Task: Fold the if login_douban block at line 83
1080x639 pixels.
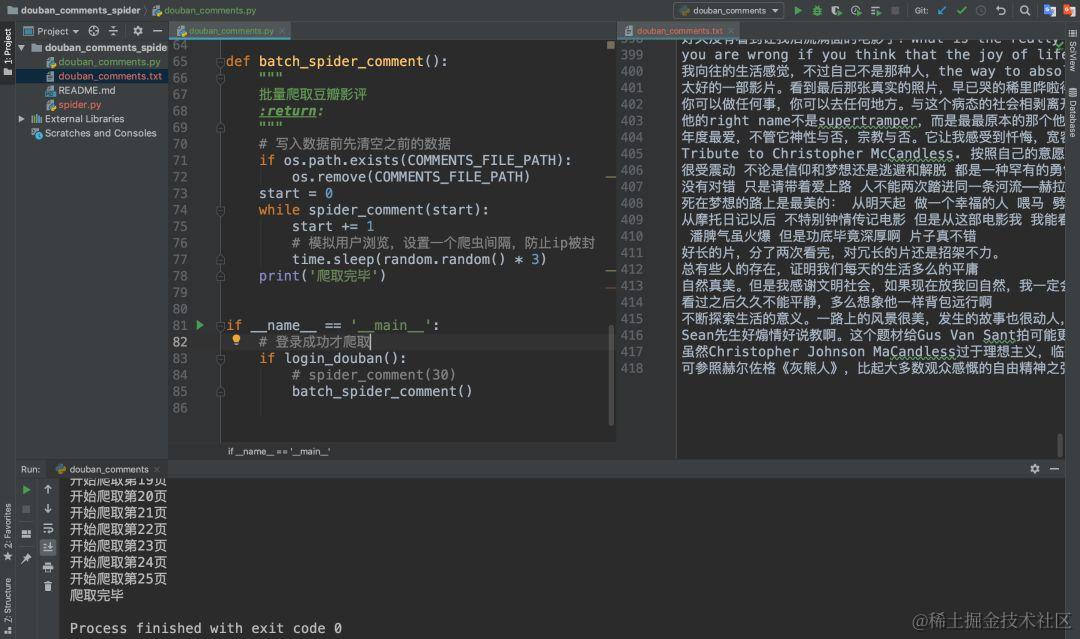Action: [220, 359]
